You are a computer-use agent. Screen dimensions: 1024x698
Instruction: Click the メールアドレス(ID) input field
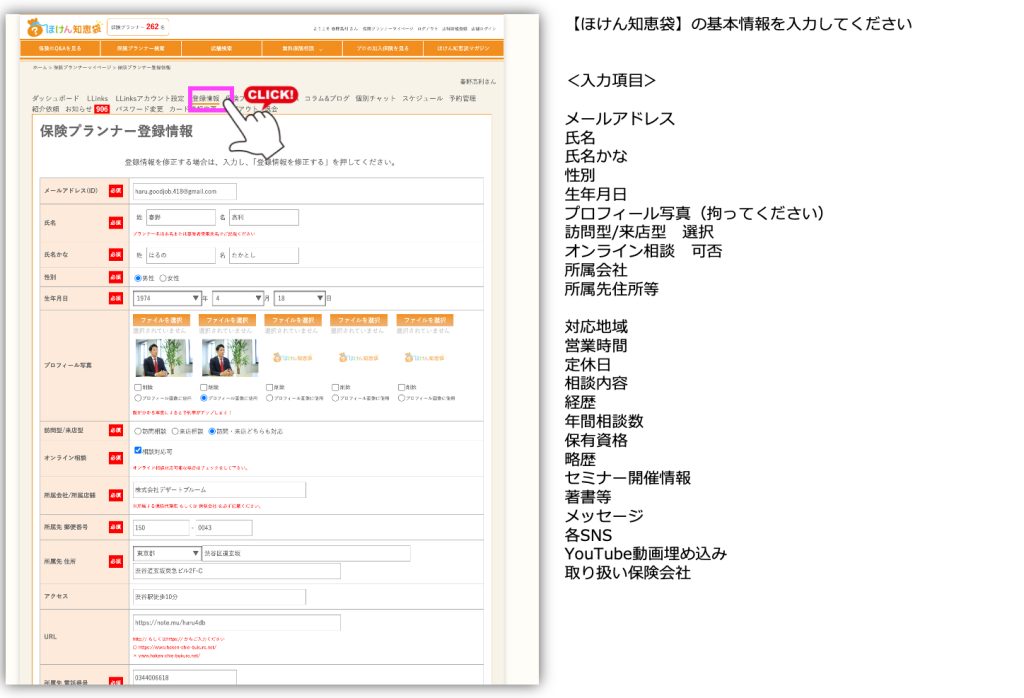[x=185, y=191]
